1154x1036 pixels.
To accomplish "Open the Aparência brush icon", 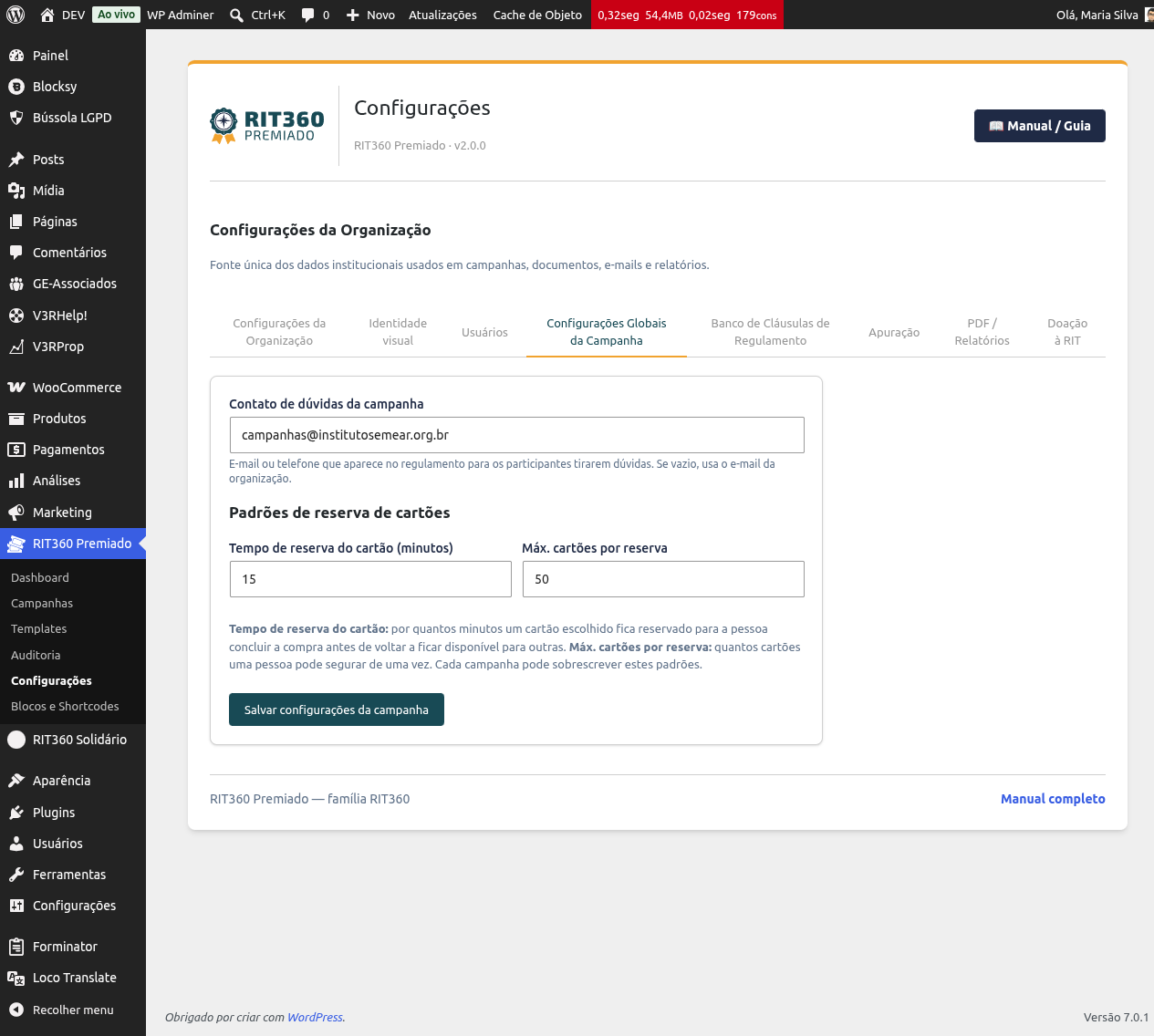I will pos(16,781).
